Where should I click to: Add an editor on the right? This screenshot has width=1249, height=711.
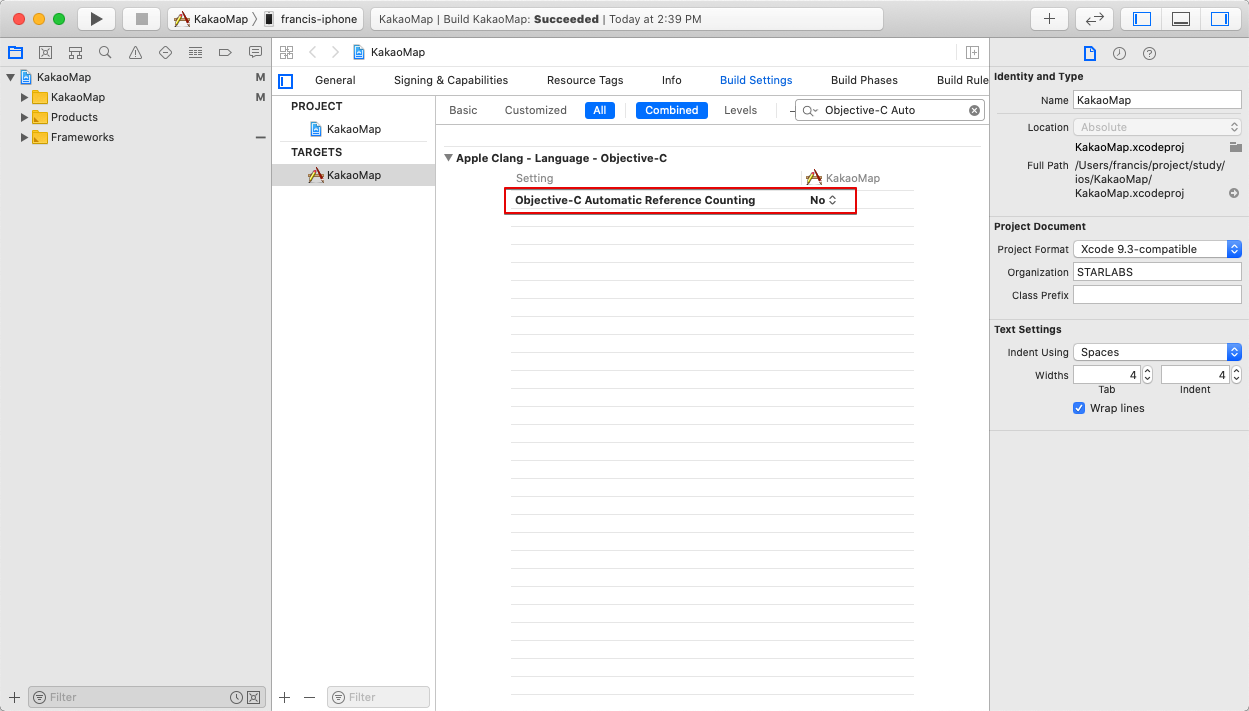pos(972,52)
